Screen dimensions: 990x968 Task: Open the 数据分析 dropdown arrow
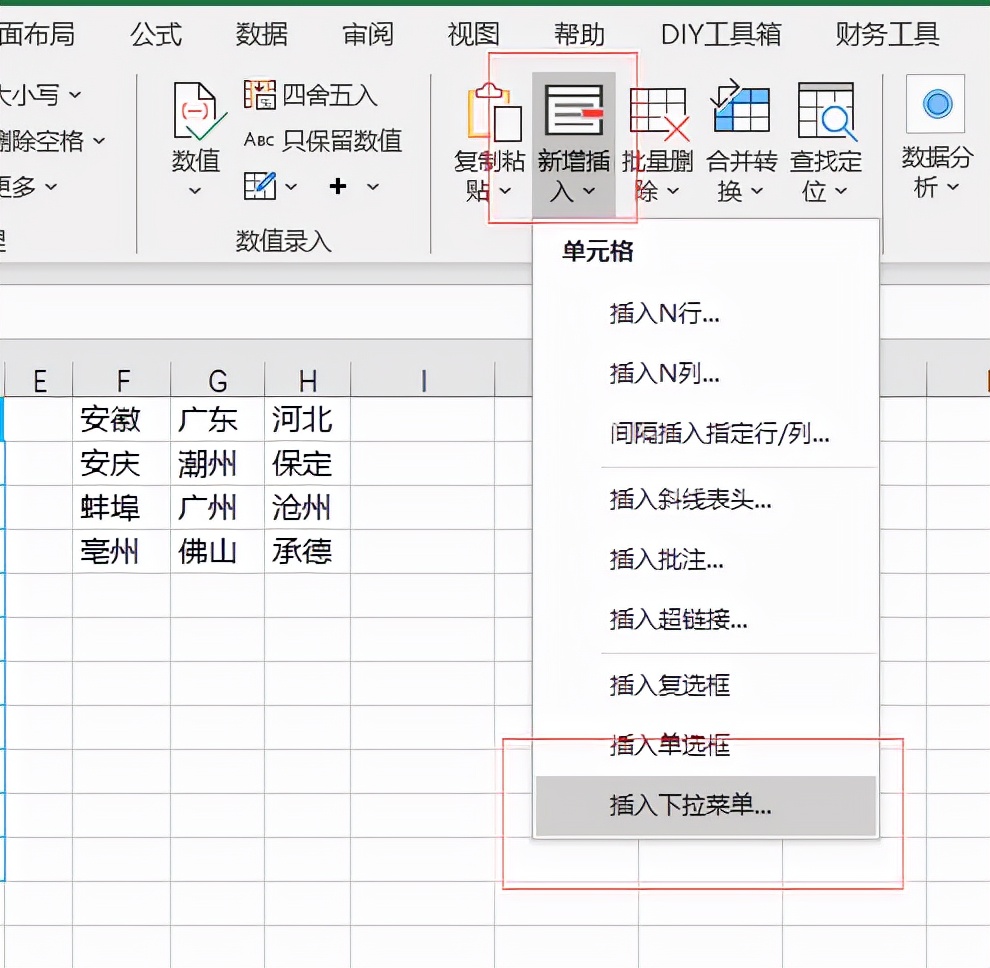pos(953,186)
